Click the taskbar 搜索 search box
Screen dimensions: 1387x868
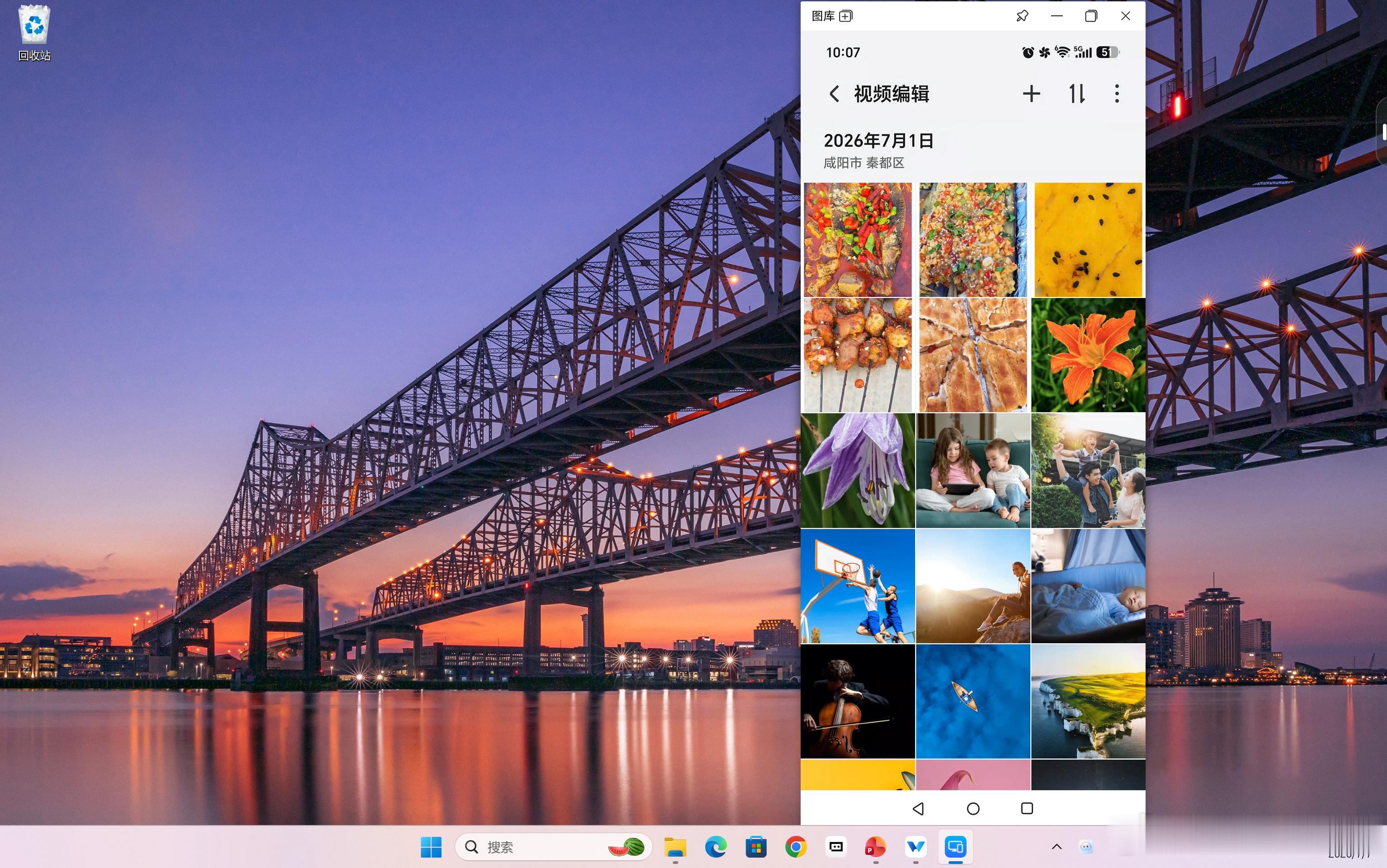coord(553,847)
